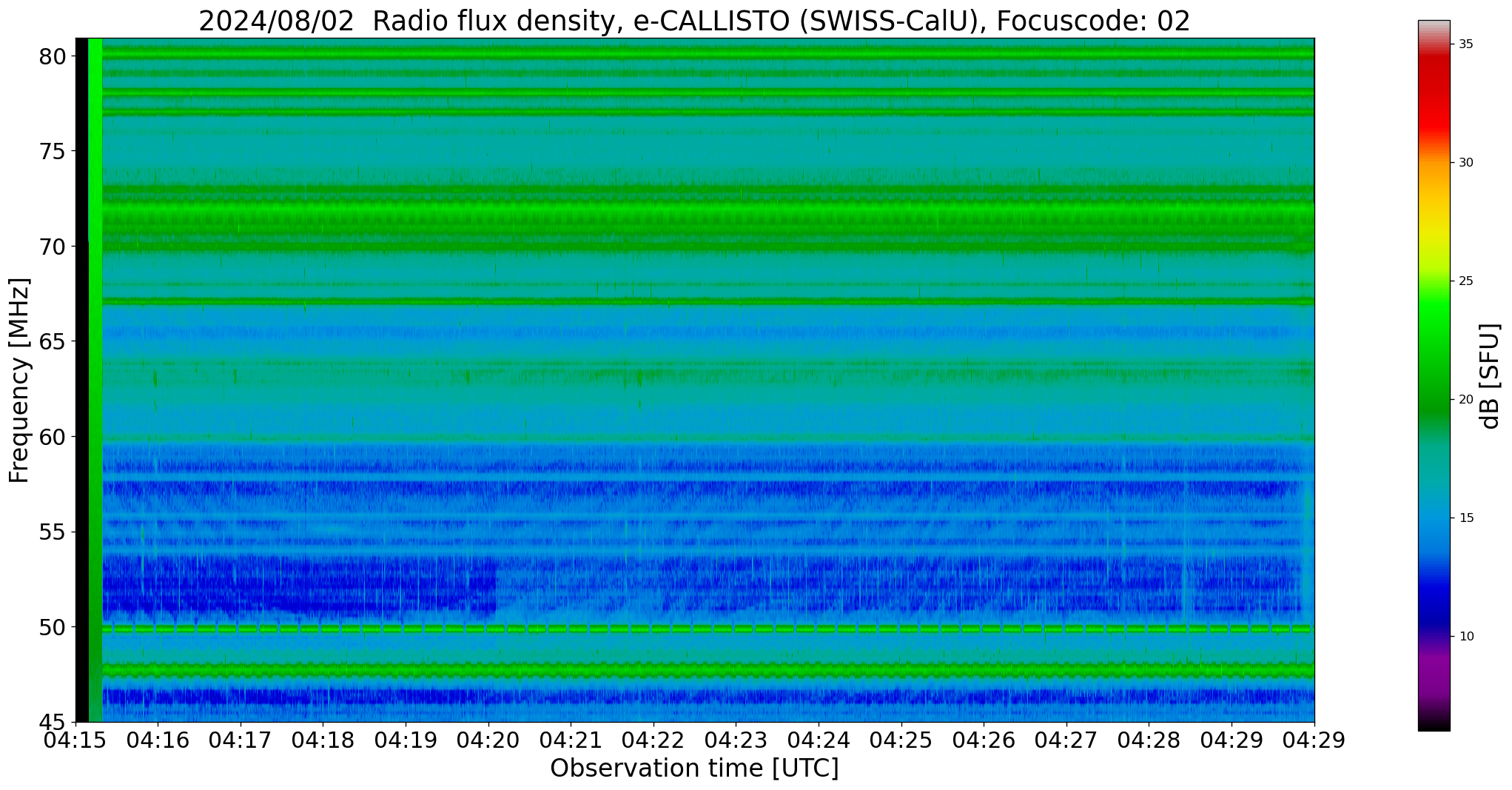Select the "Frequency [MHz]" y-axis label
The width and height of the screenshot is (1512, 790).
(x=19, y=381)
